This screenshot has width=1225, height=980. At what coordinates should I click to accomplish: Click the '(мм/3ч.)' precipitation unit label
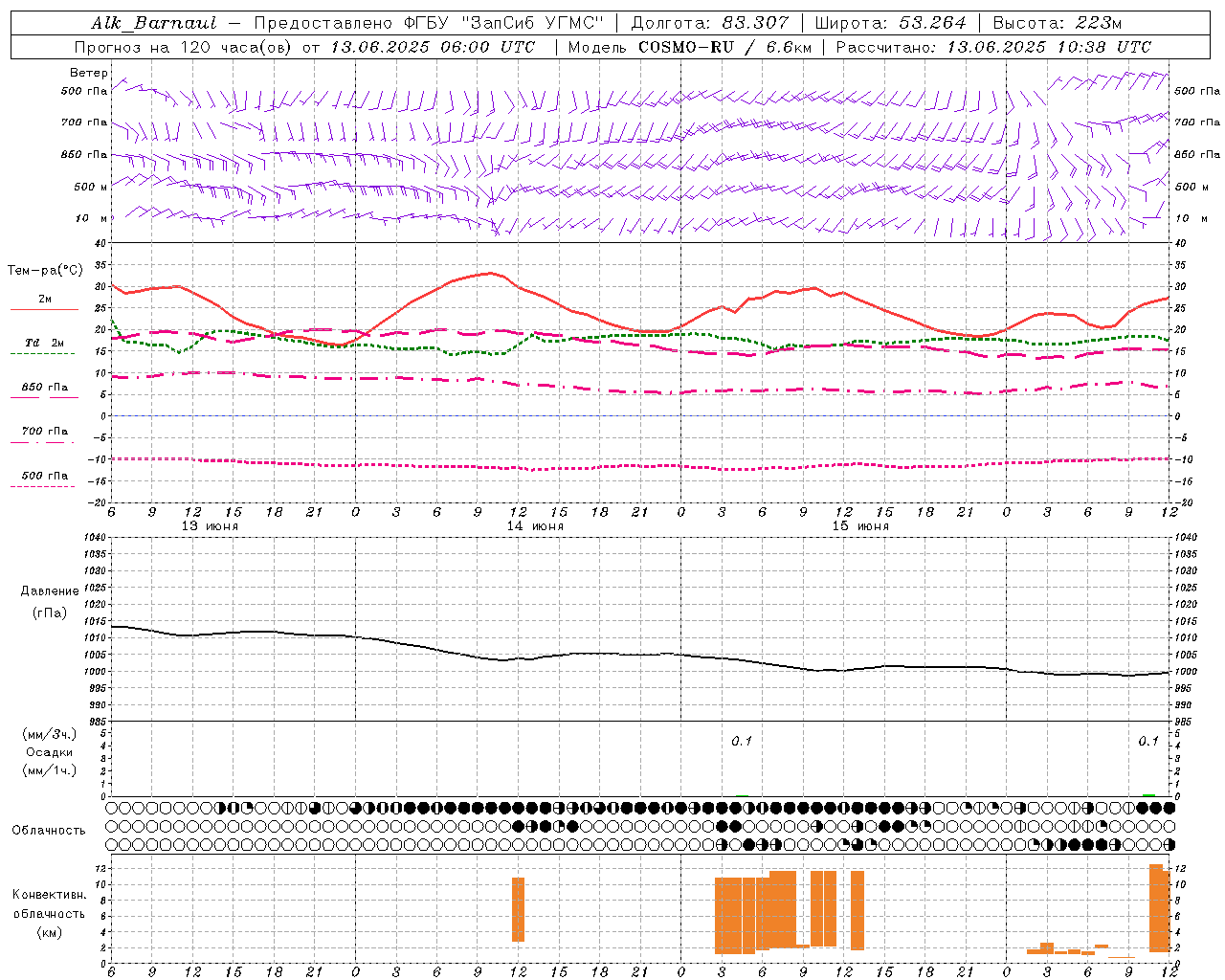[49, 734]
